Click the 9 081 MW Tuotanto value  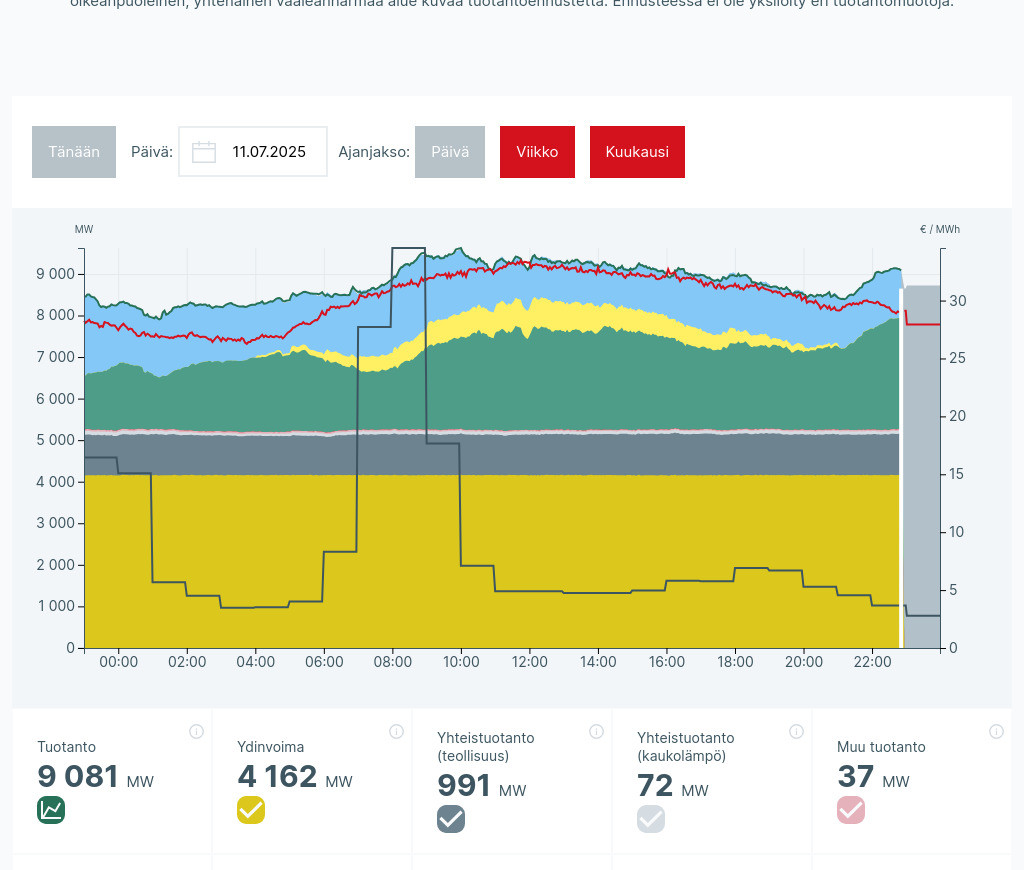coord(78,777)
